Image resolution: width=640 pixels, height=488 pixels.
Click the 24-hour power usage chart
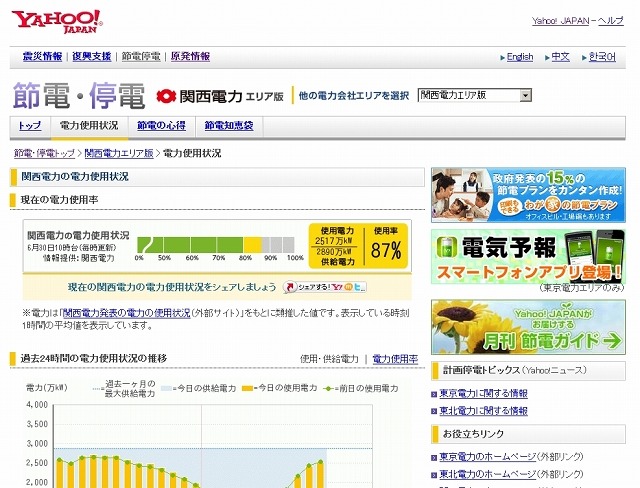click(212, 446)
